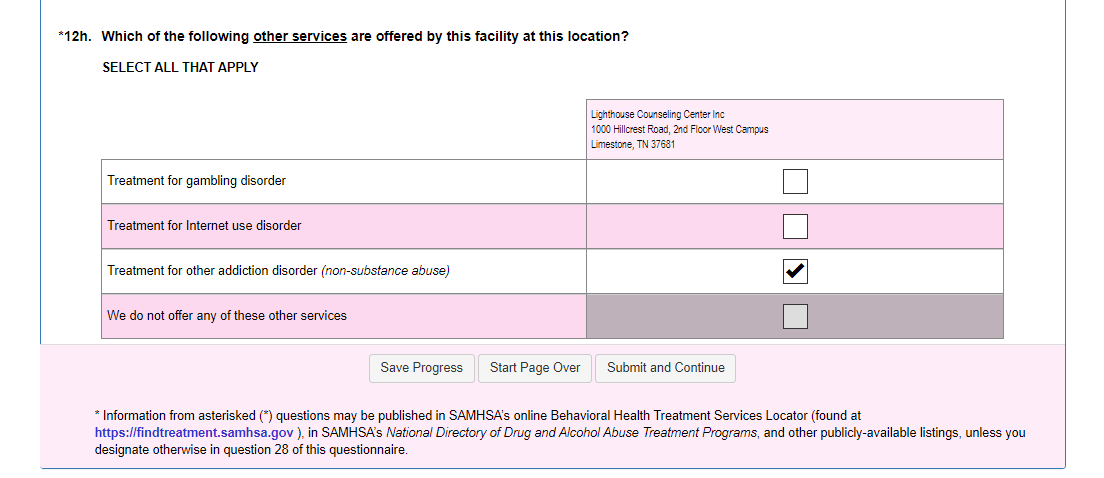
Task: Submit and Continue to the next page
Action: coord(665,368)
